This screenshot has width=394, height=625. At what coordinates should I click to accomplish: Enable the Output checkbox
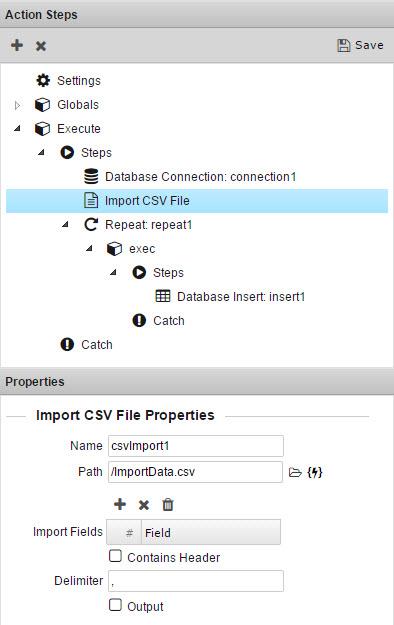pyautogui.click(x=115, y=605)
